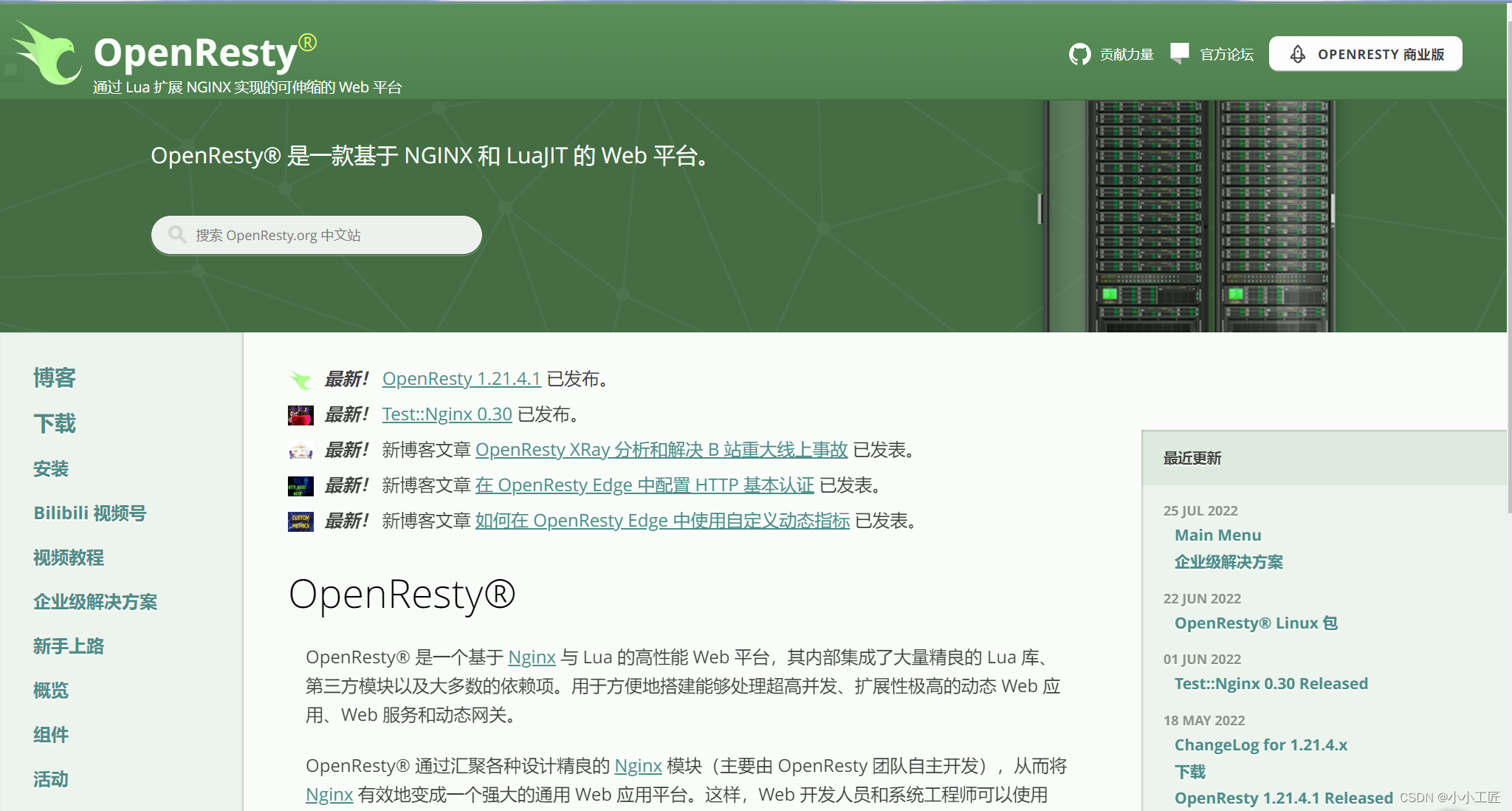Image resolution: width=1512 pixels, height=811 pixels.
Task: Click the OpenResty® main heading
Action: pyautogui.click(x=402, y=595)
